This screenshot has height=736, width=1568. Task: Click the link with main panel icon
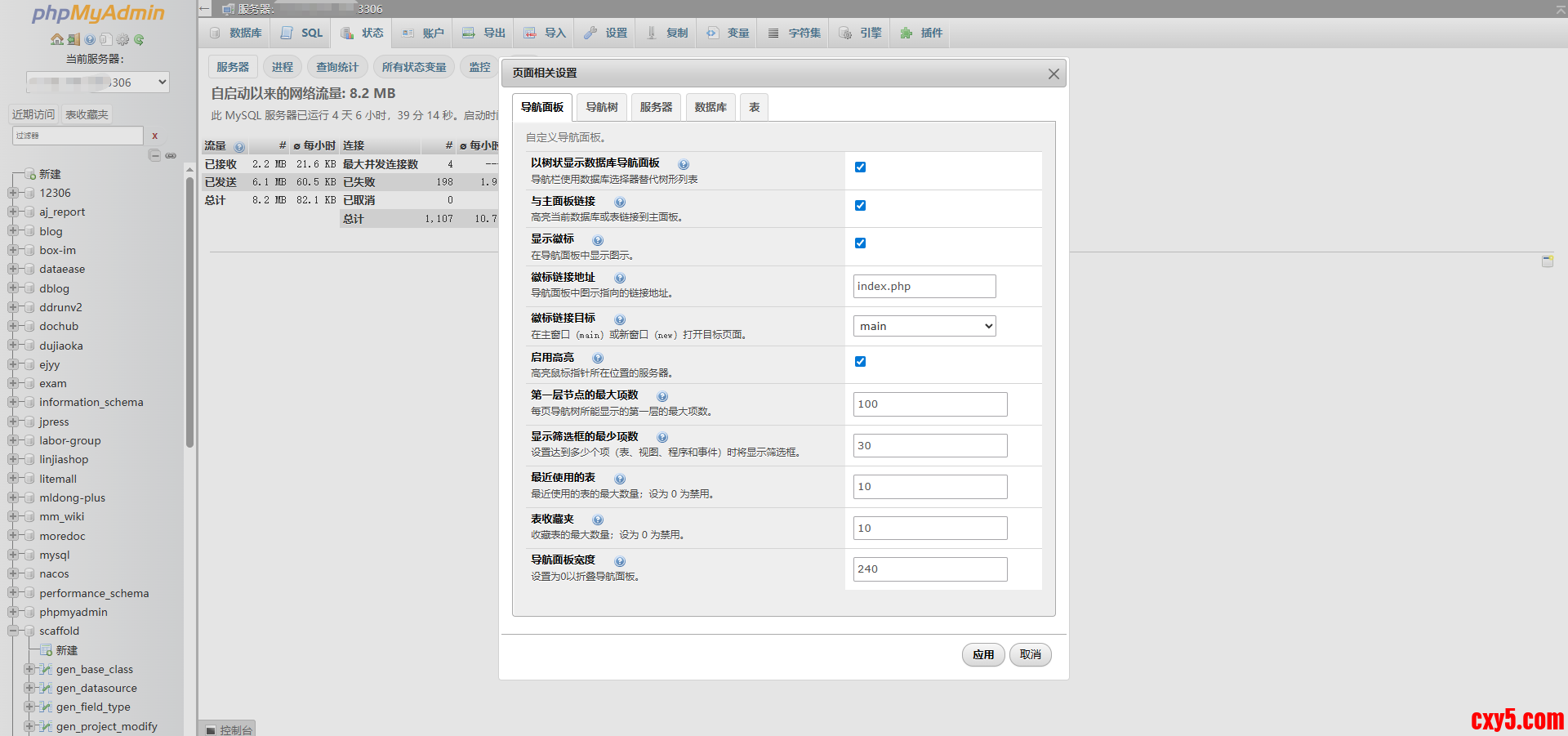(171, 155)
